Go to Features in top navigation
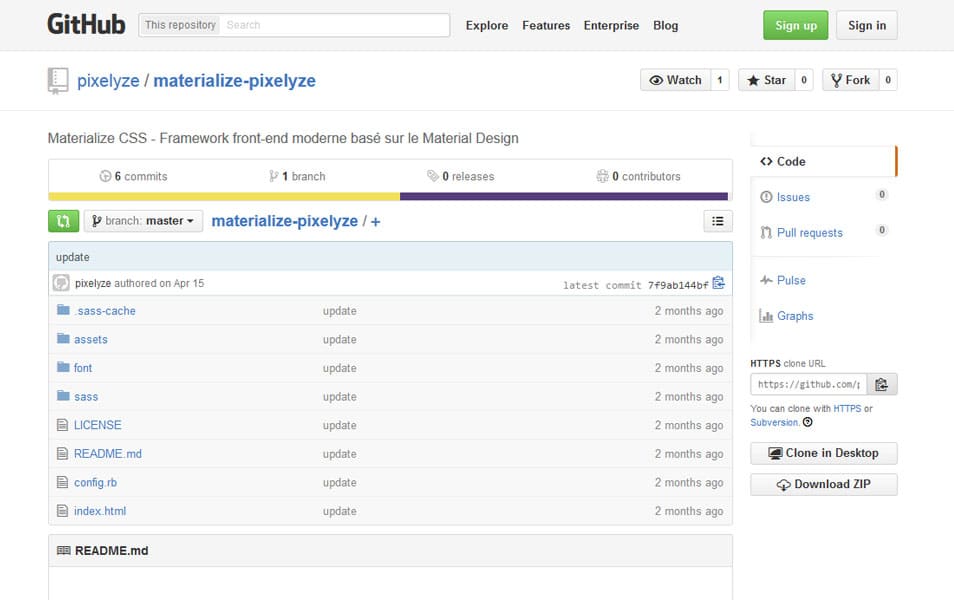 (x=546, y=26)
